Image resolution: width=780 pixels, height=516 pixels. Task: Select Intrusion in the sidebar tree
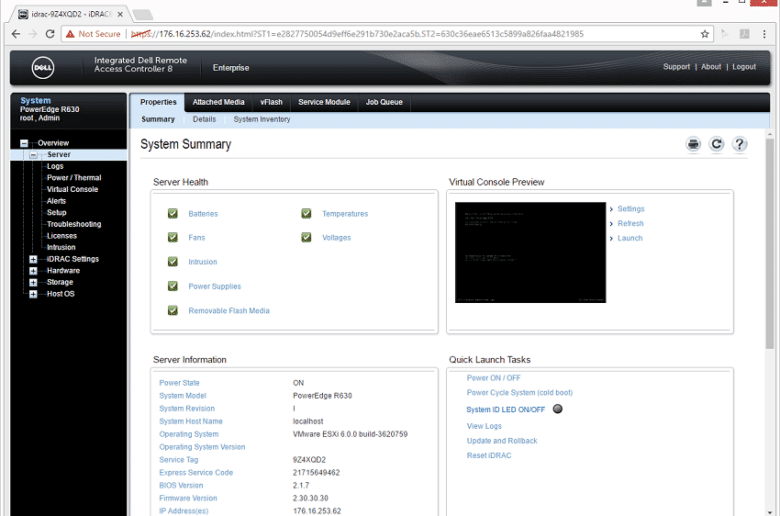pyautogui.click(x=61, y=247)
